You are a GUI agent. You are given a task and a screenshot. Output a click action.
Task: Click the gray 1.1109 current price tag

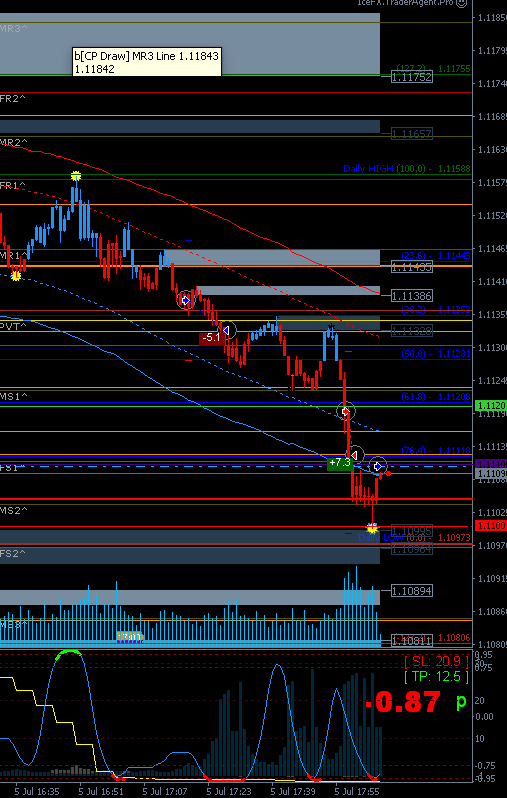coord(491,474)
